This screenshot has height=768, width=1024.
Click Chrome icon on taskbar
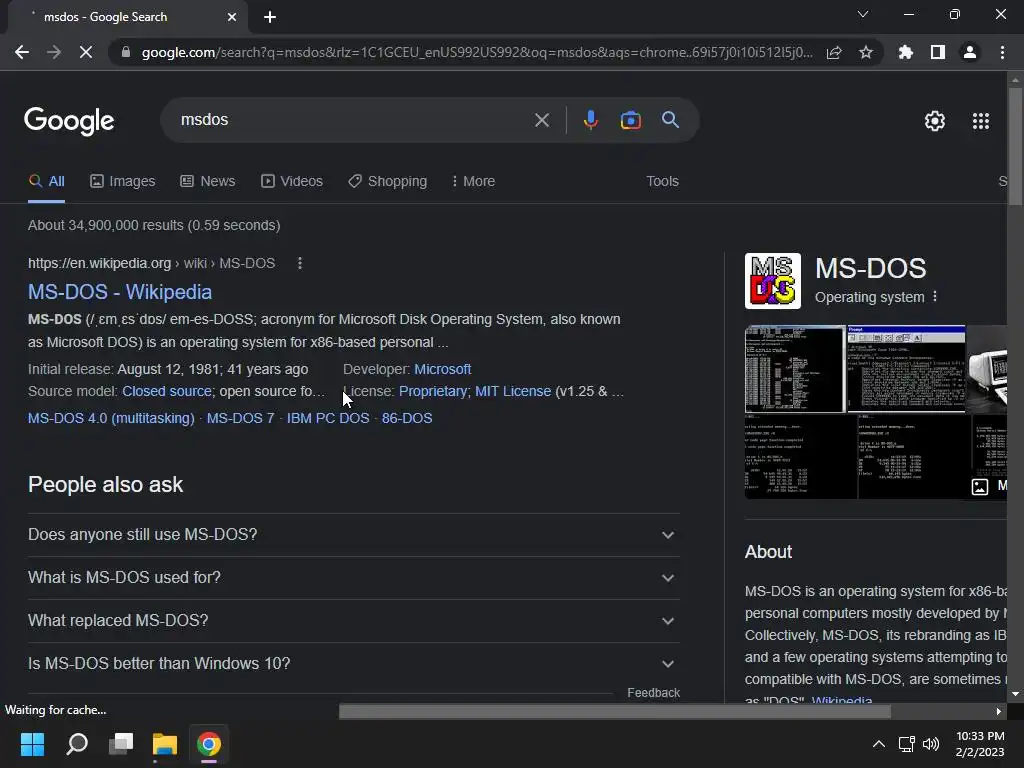tap(208, 744)
